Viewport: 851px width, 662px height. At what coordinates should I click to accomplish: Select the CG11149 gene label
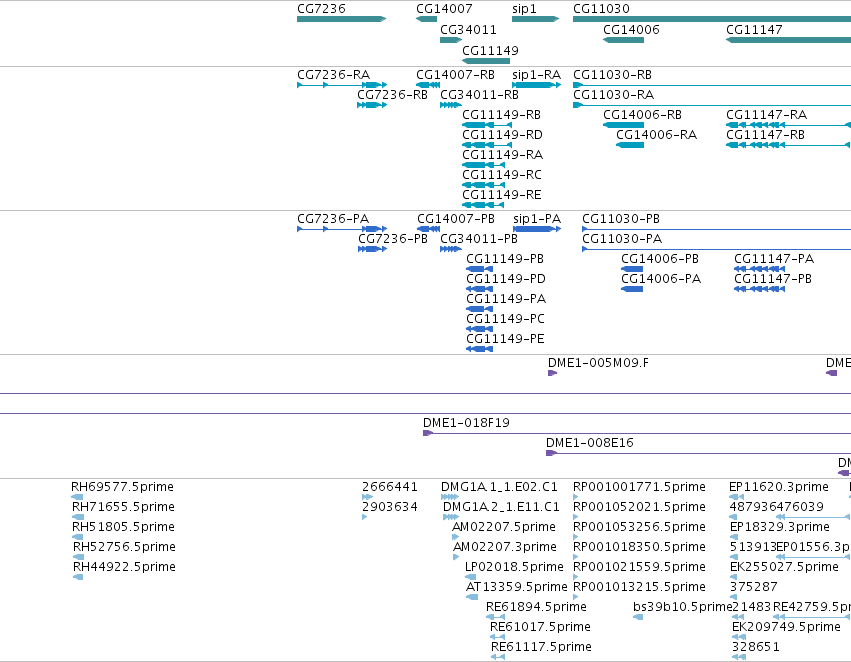[x=490, y=50]
